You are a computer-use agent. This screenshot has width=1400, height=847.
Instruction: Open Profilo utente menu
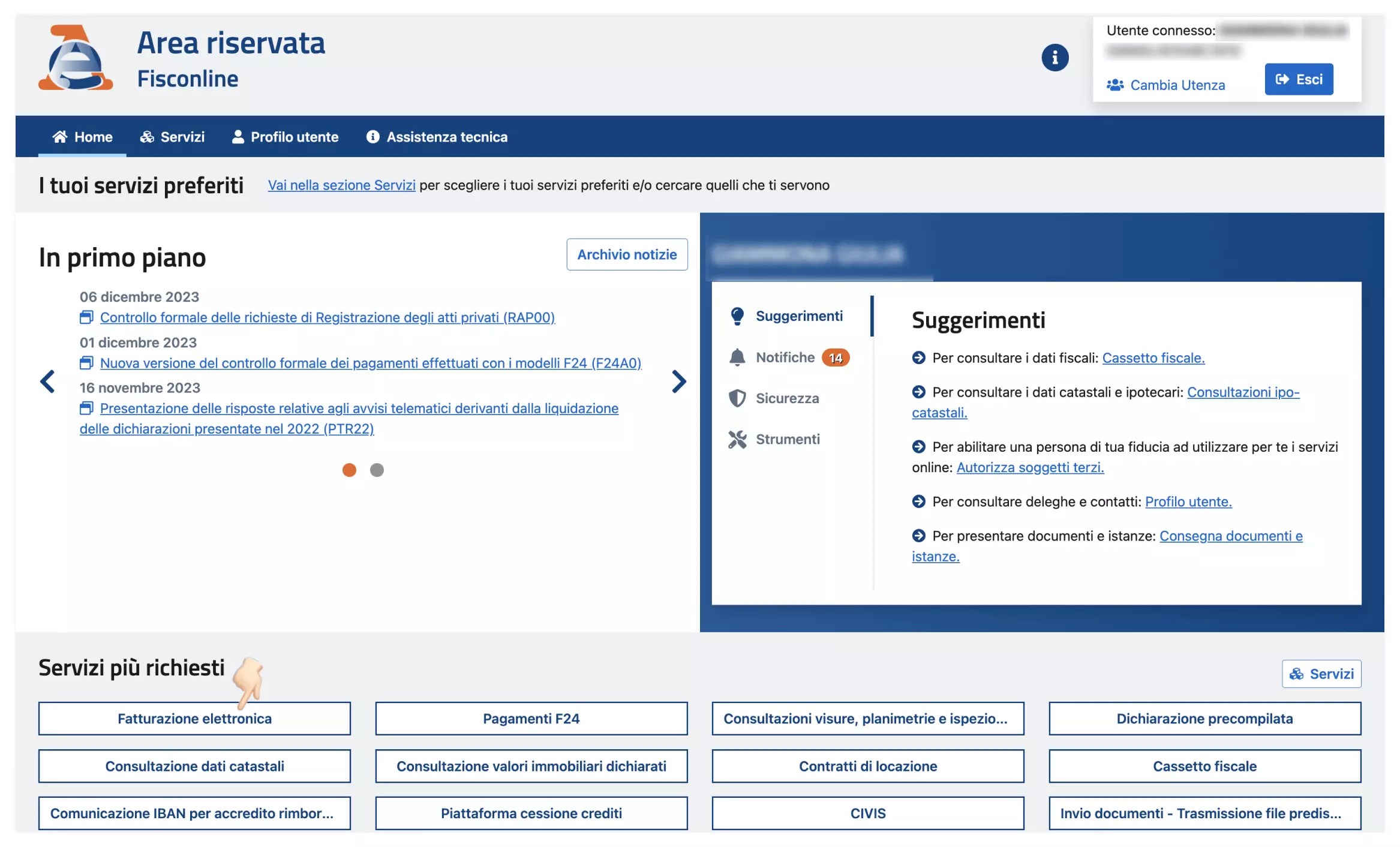pyautogui.click(x=285, y=137)
